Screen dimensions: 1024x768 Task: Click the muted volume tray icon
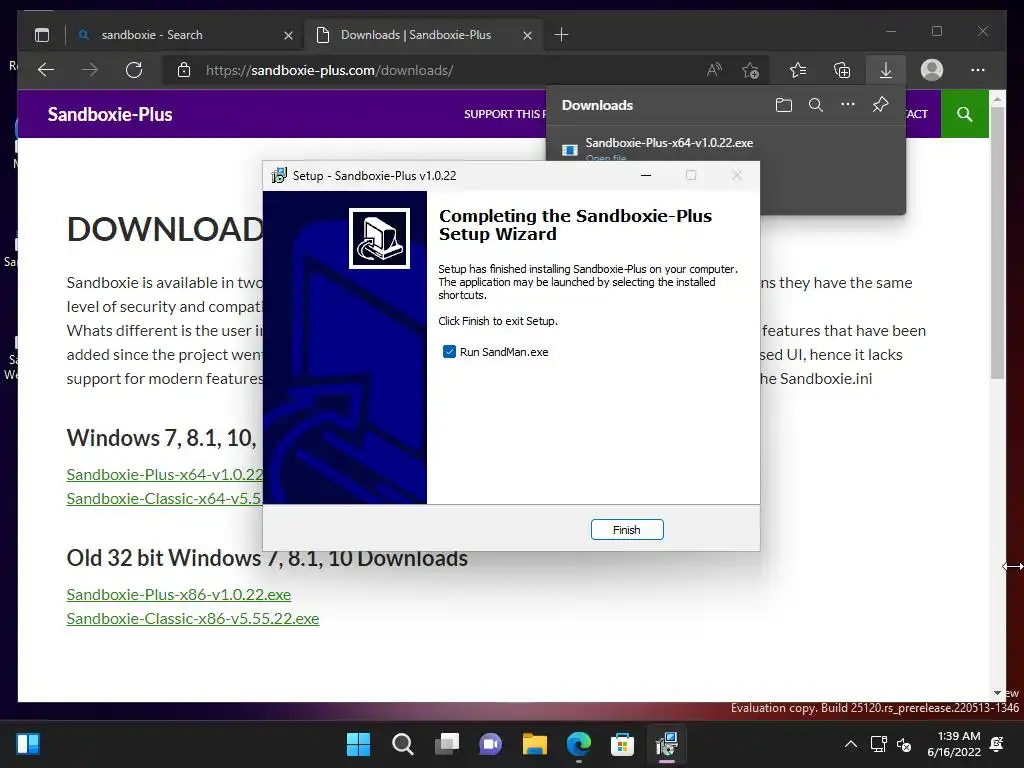pos(904,744)
